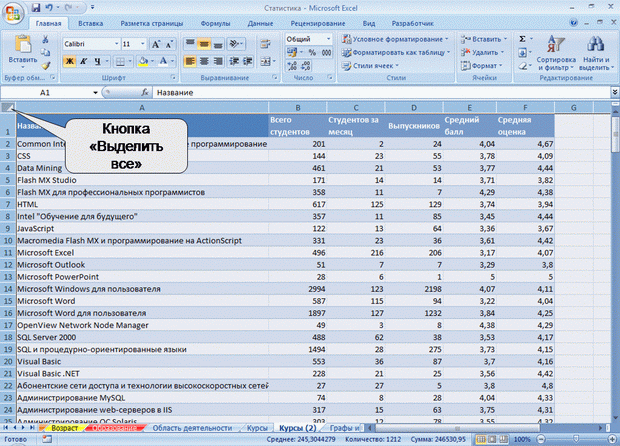
Task: Open the Name Box dropdown arrow
Action: [95, 93]
